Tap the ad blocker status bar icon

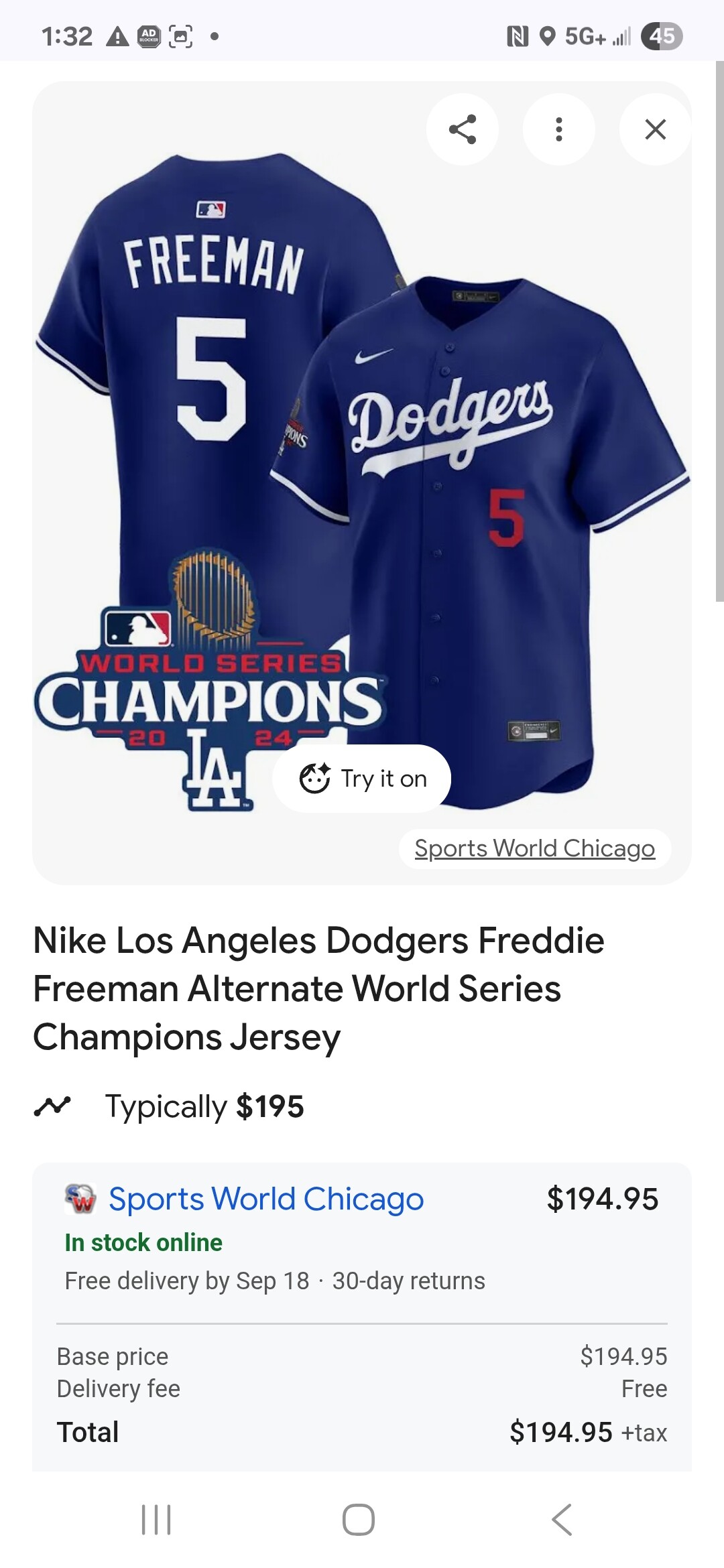(149, 36)
